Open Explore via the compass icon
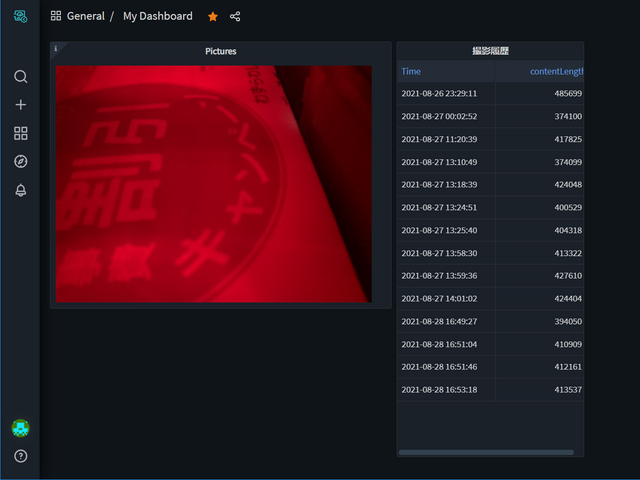The image size is (640, 480). pyautogui.click(x=20, y=161)
